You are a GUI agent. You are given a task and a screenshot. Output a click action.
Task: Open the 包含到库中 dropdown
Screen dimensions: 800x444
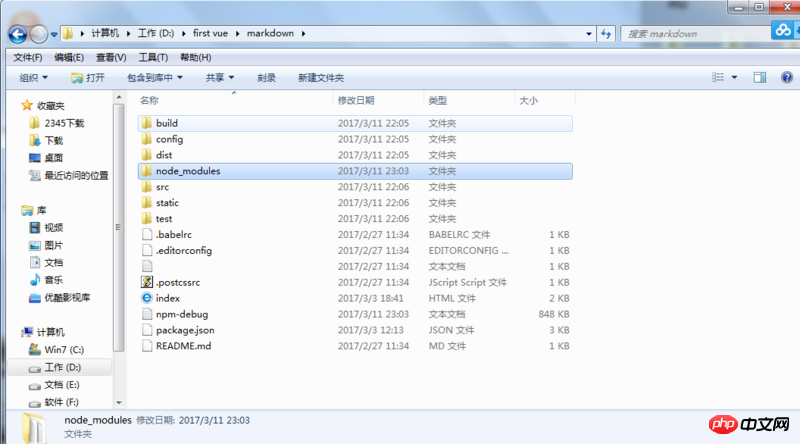pyautogui.click(x=155, y=78)
